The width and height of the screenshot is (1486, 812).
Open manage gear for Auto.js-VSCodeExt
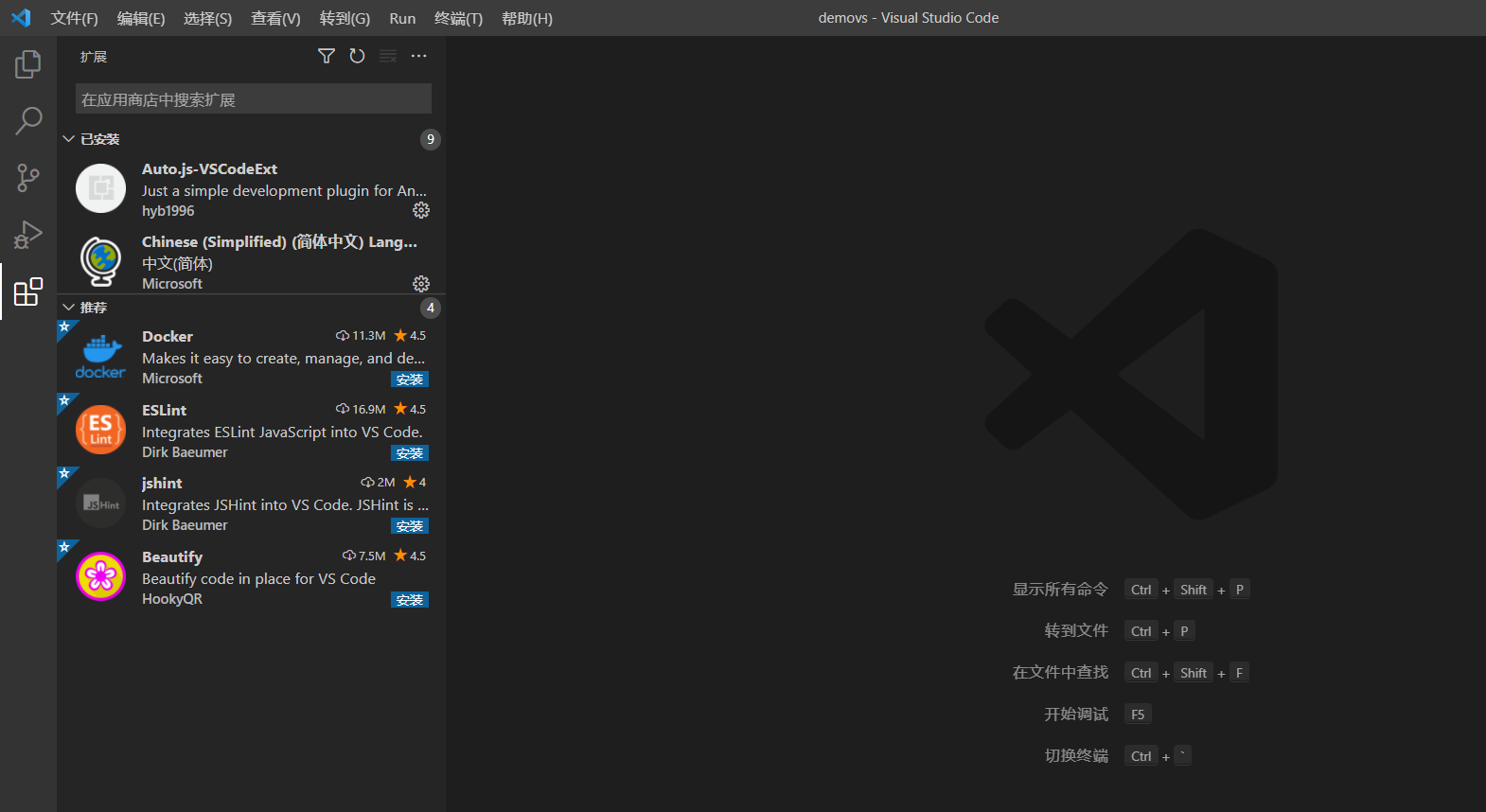pos(421,210)
